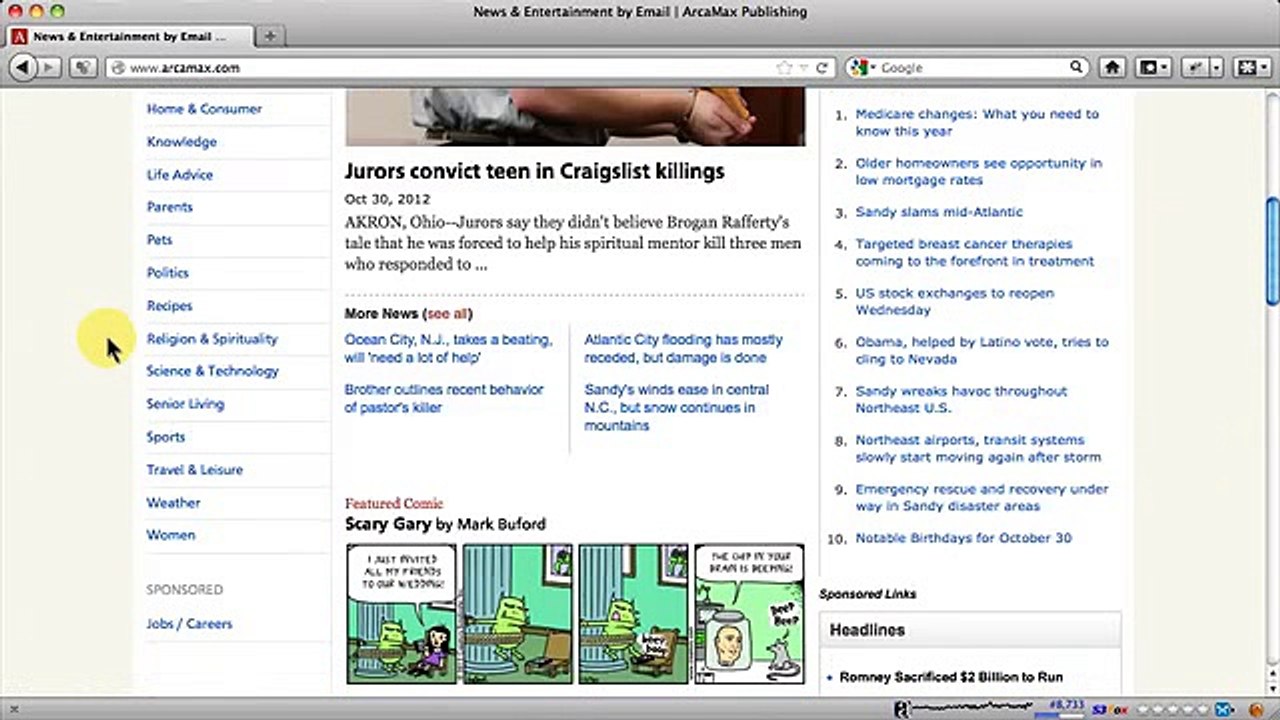Viewport: 1280px width, 720px height.
Task: Select the News & Entertainment by Email tab
Action: pos(128,36)
